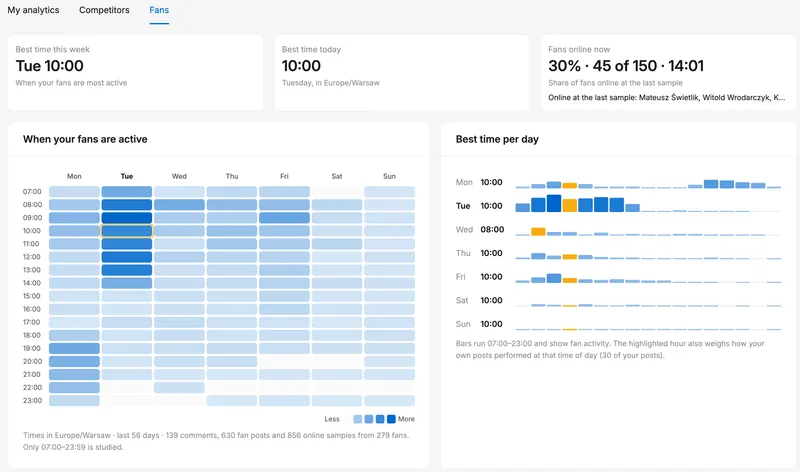
Task: Click the lightest blue legend swatch
Action: [x=358, y=419]
